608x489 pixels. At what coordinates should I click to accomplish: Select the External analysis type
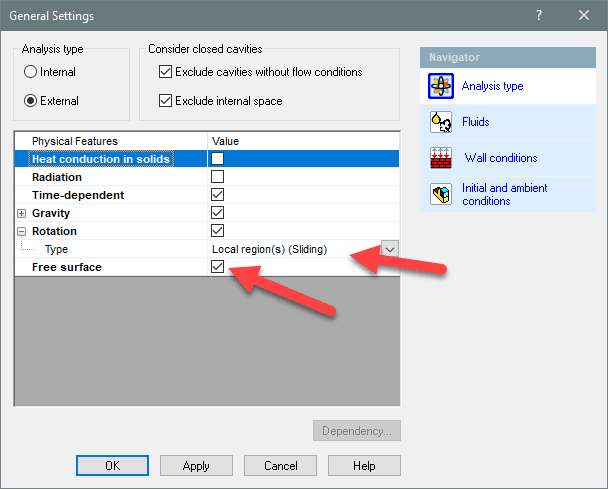click(31, 101)
